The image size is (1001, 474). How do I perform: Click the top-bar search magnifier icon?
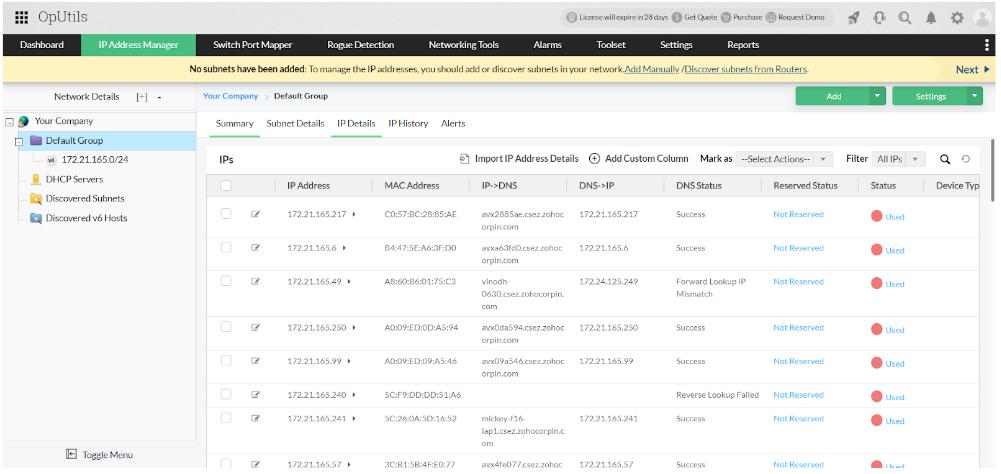click(905, 18)
